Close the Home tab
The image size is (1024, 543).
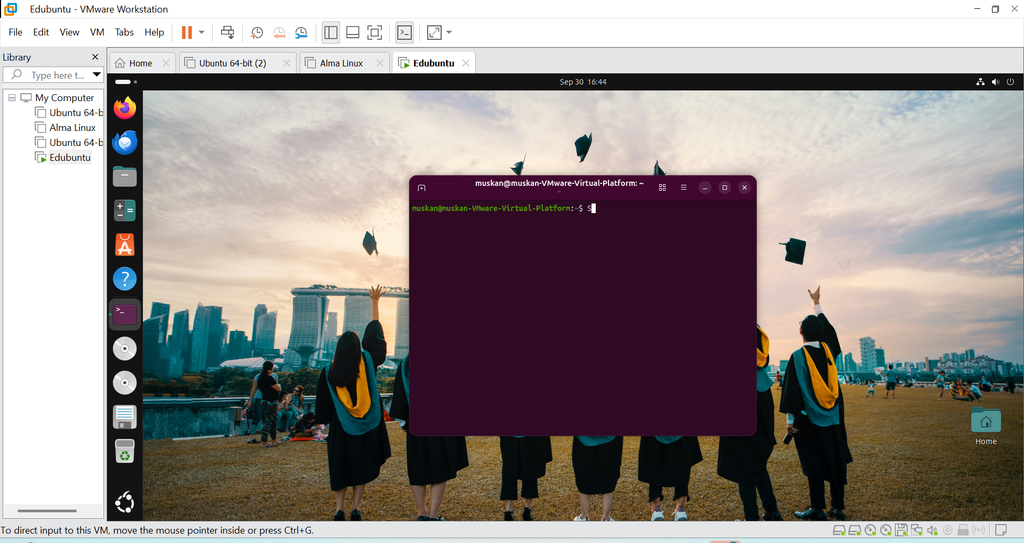[166, 63]
